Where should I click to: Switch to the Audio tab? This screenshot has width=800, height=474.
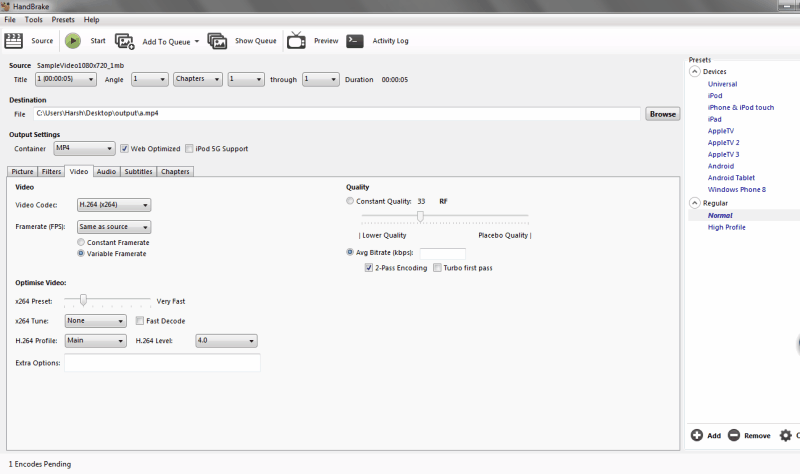[x=106, y=172]
